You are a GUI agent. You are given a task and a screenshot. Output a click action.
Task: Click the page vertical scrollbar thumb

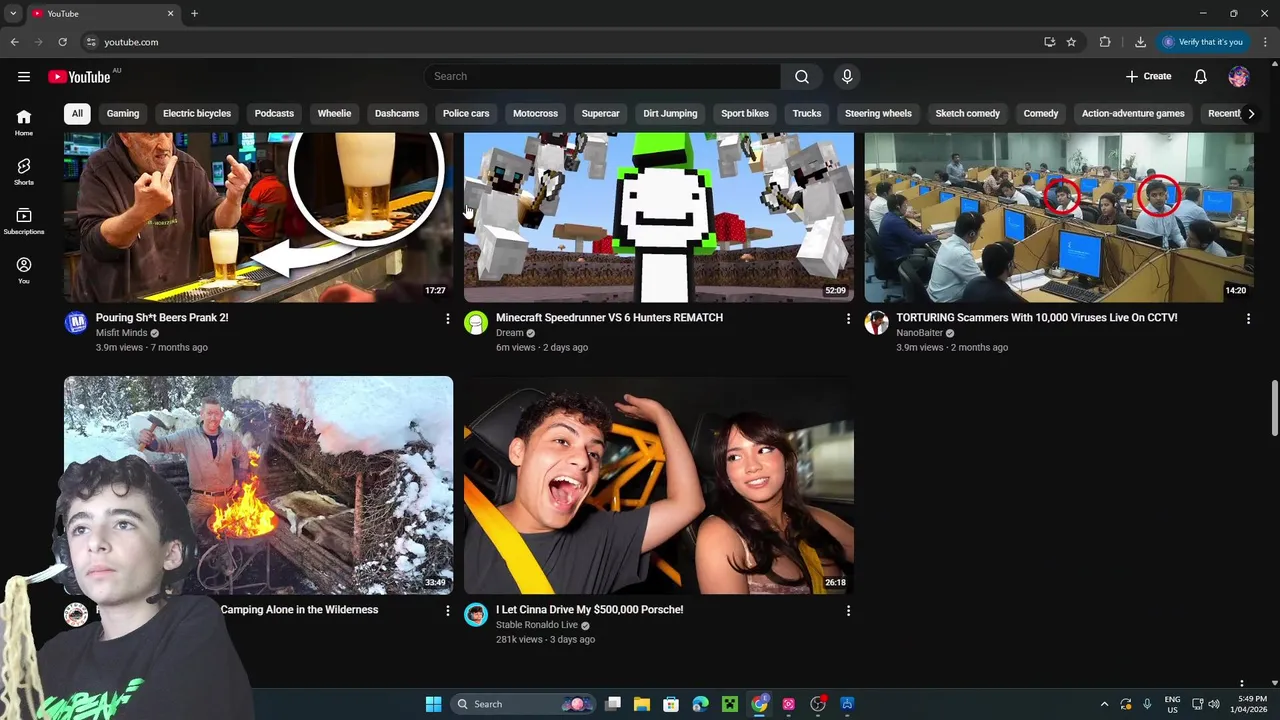1274,408
